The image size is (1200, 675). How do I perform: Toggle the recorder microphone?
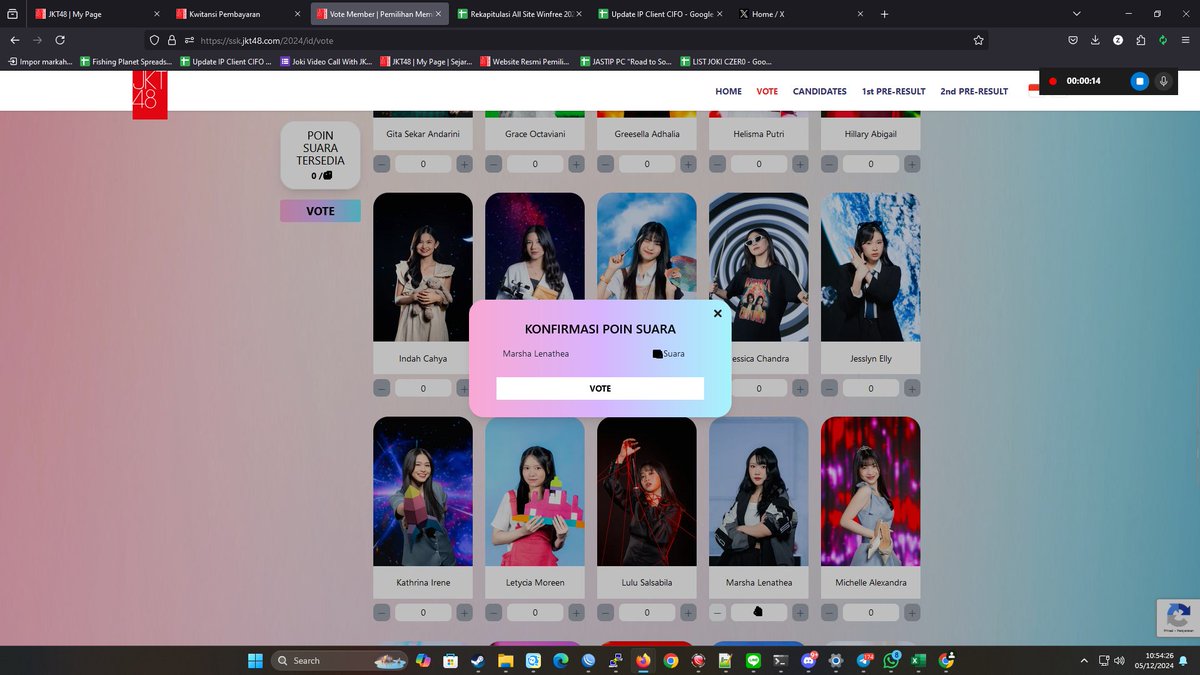1163,81
